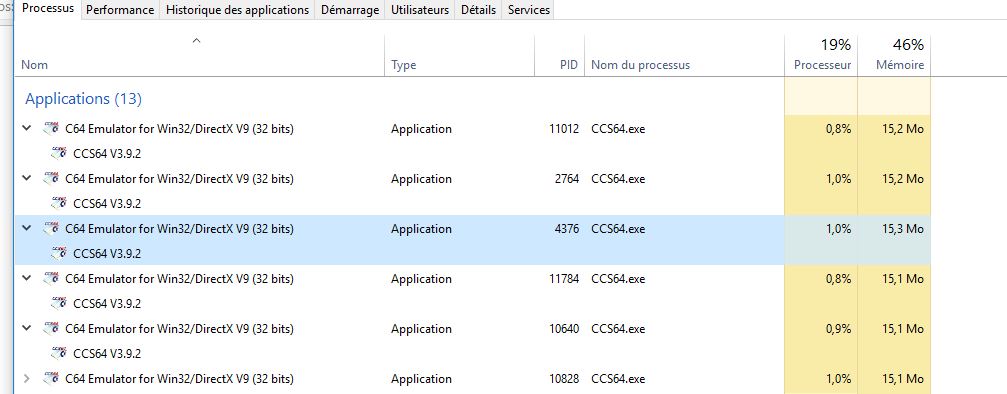Click 15,2 Mo memory cell for PID 11012

[x=902, y=129]
